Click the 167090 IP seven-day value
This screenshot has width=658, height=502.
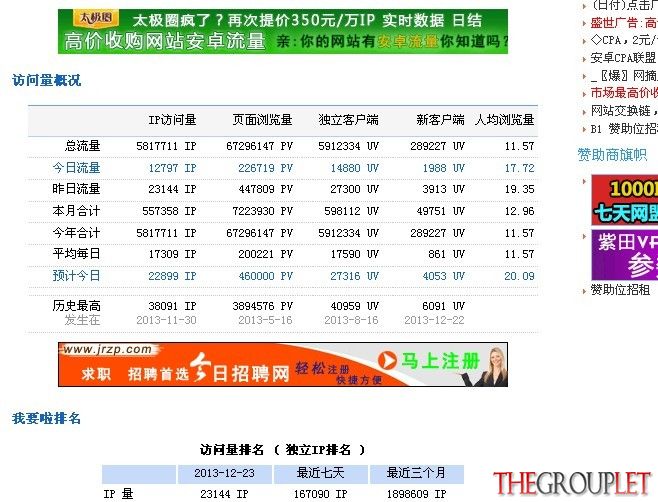coord(321,494)
